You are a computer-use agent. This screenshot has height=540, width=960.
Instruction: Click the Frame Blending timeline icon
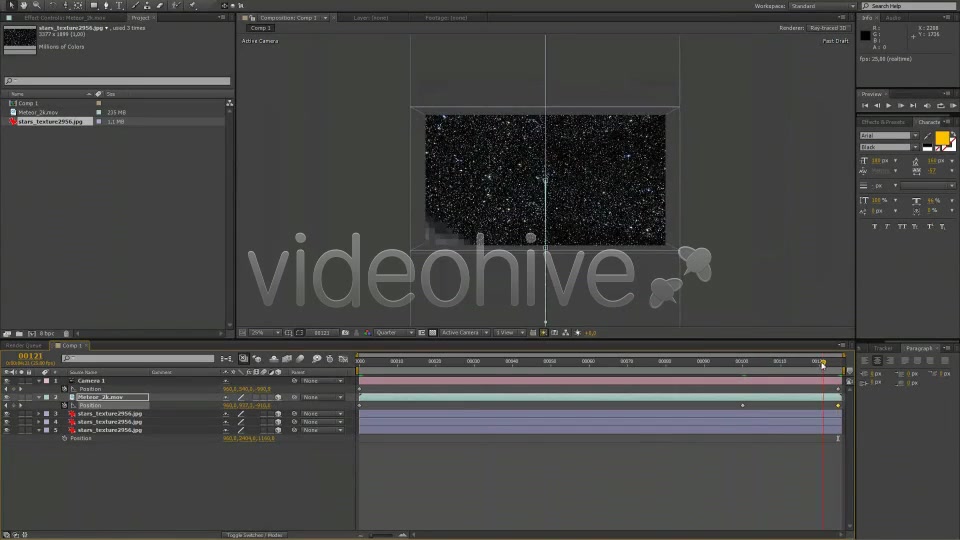[x=287, y=359]
